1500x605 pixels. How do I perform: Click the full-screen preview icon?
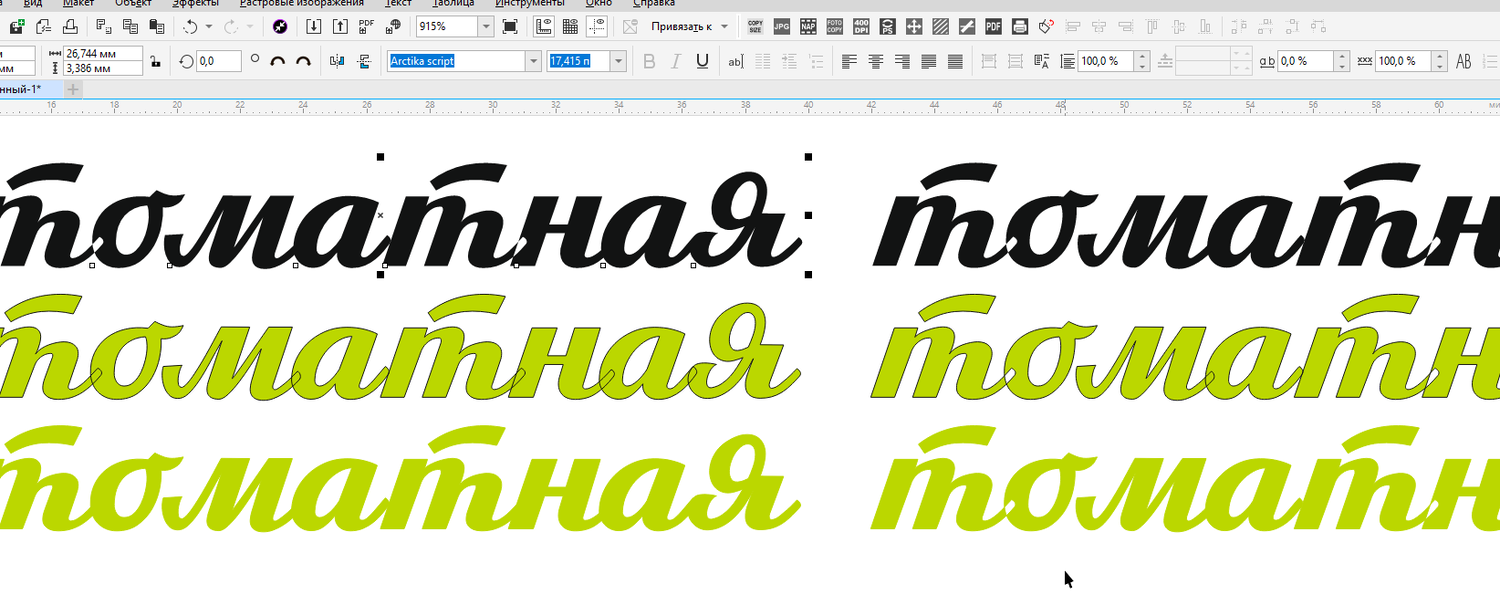pyautogui.click(x=510, y=26)
